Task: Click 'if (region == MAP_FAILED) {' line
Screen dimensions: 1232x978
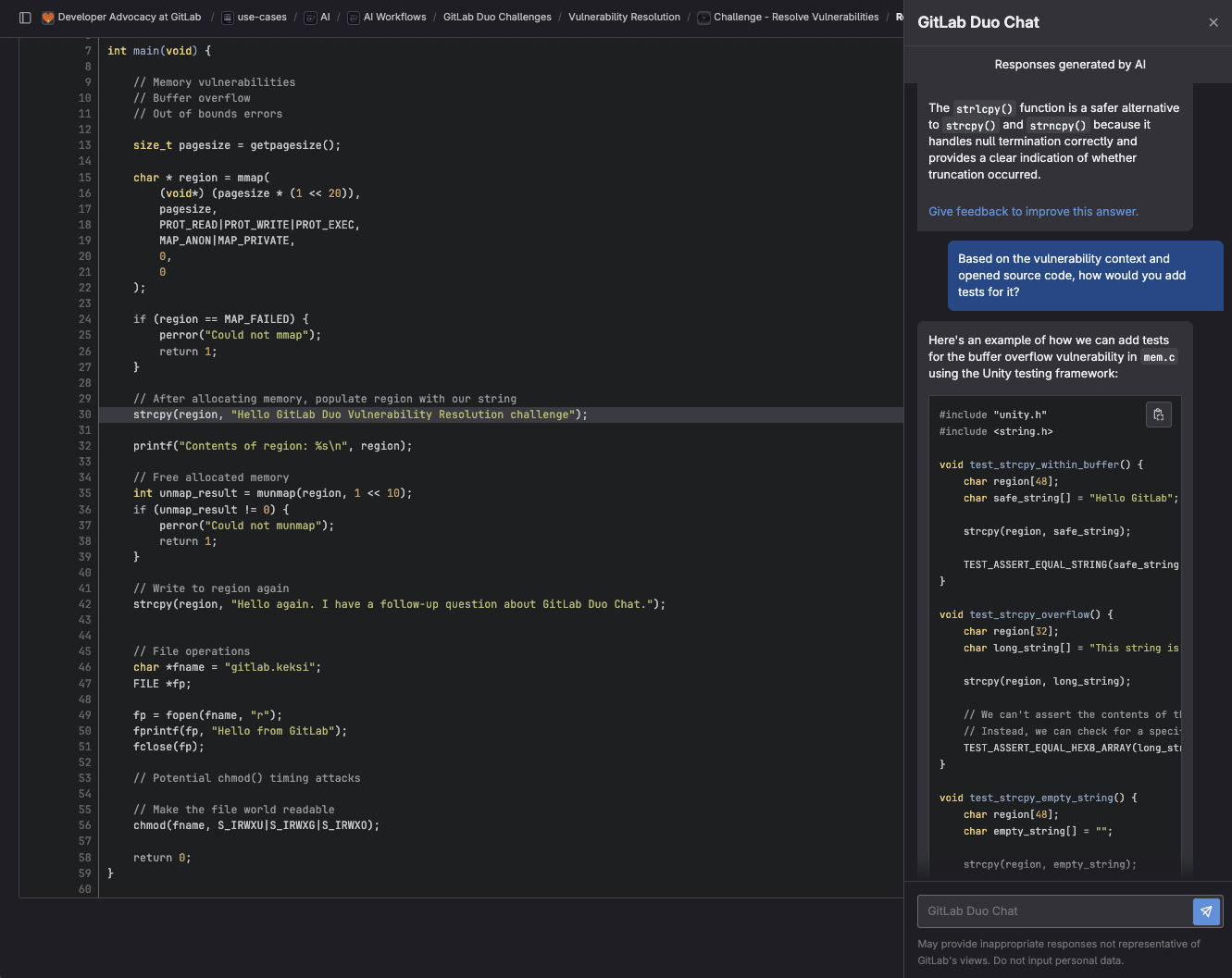Action: [221, 319]
